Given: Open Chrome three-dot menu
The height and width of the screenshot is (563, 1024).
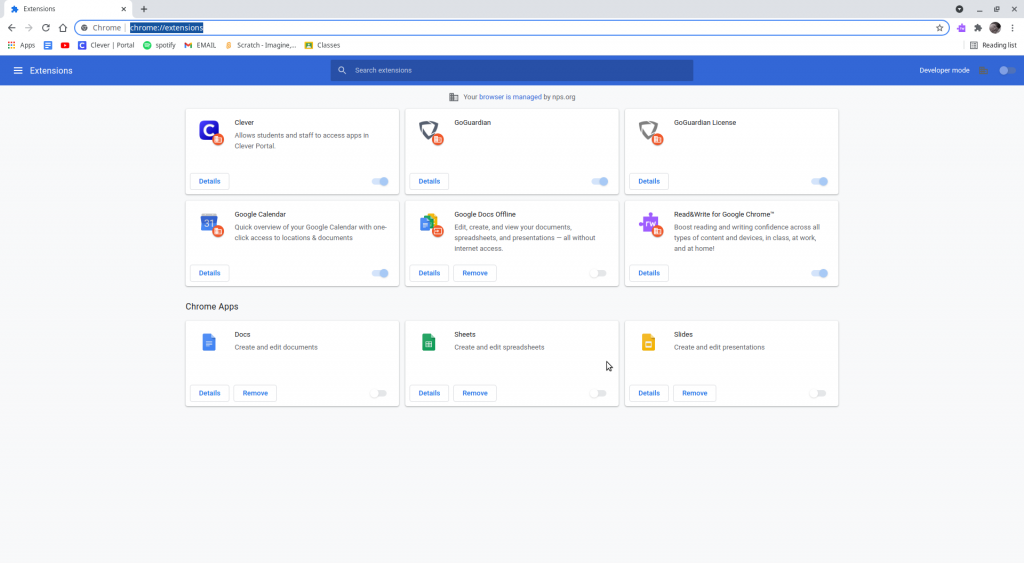Looking at the screenshot, I should tap(1012, 27).
